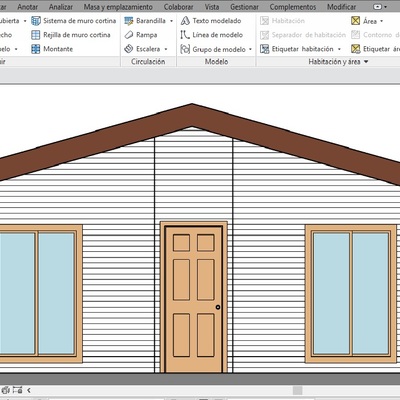Viewport: 400px width, 400px height.
Task: Switch to the Analizar tab
Action: [61, 7]
